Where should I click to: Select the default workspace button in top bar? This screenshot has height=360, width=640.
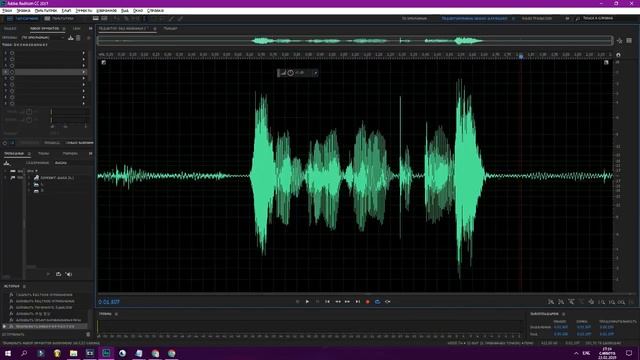tap(414, 18)
